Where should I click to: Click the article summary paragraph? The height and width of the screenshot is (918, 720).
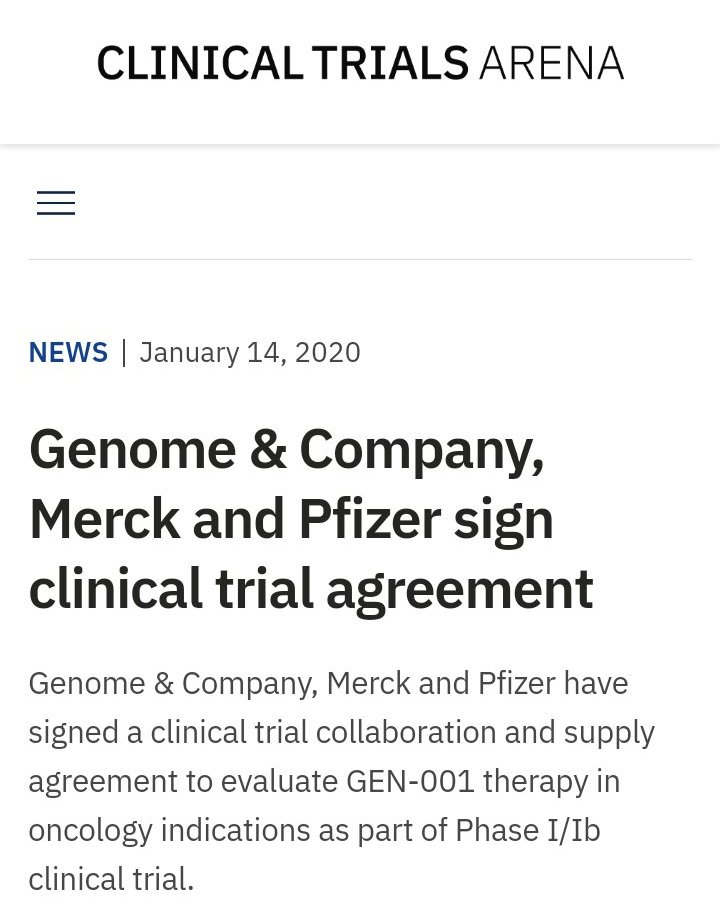(340, 781)
